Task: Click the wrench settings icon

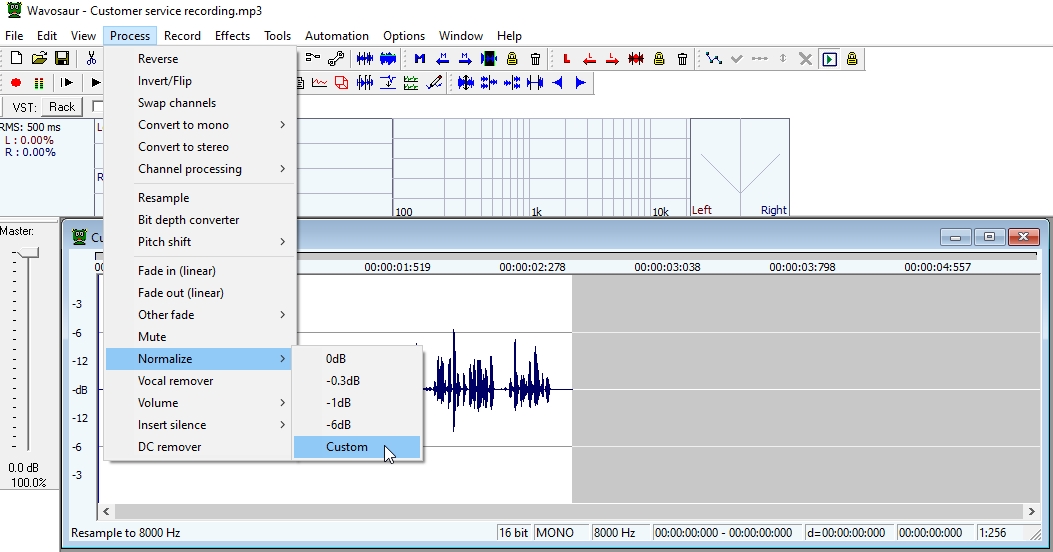Action: tap(336, 59)
